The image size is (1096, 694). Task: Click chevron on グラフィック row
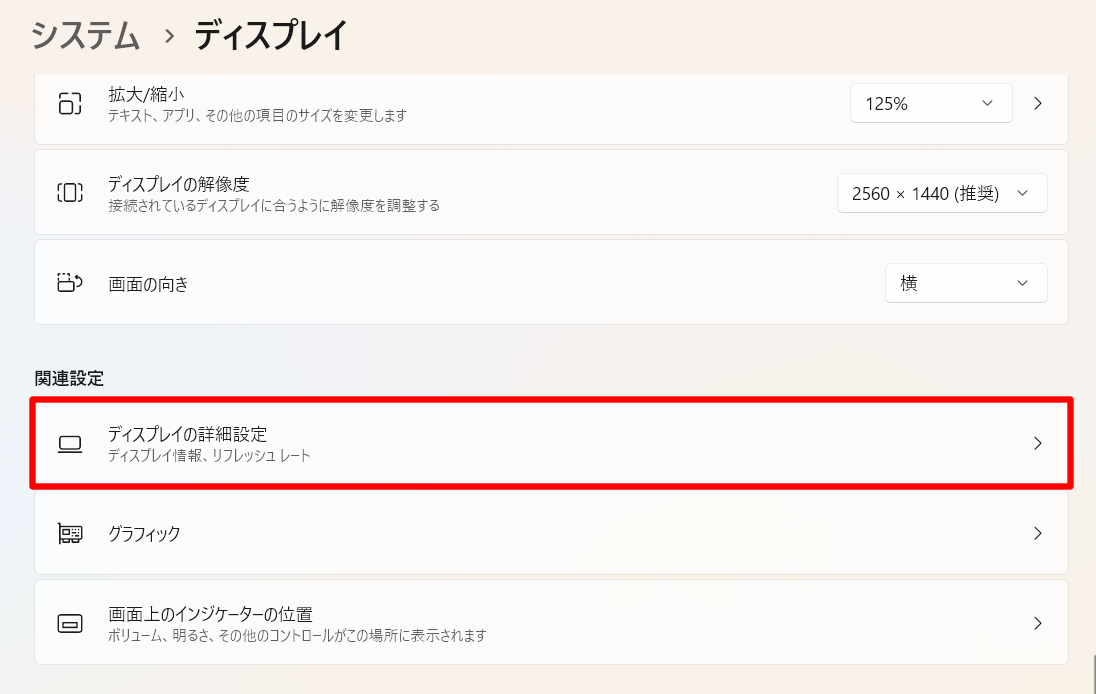(x=1038, y=533)
